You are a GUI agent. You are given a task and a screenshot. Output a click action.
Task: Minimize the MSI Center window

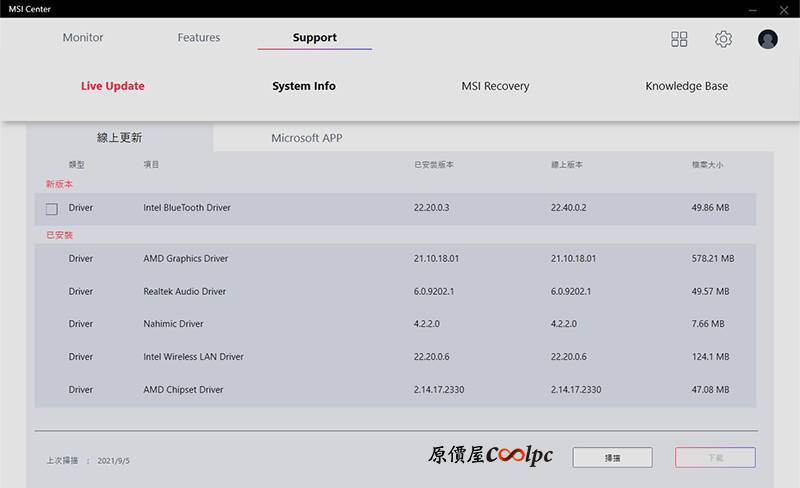point(753,10)
